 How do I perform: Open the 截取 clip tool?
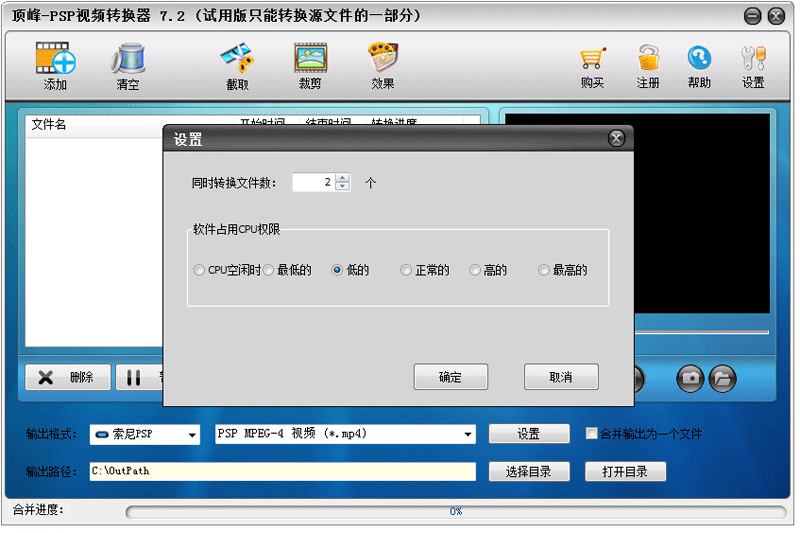(237, 58)
